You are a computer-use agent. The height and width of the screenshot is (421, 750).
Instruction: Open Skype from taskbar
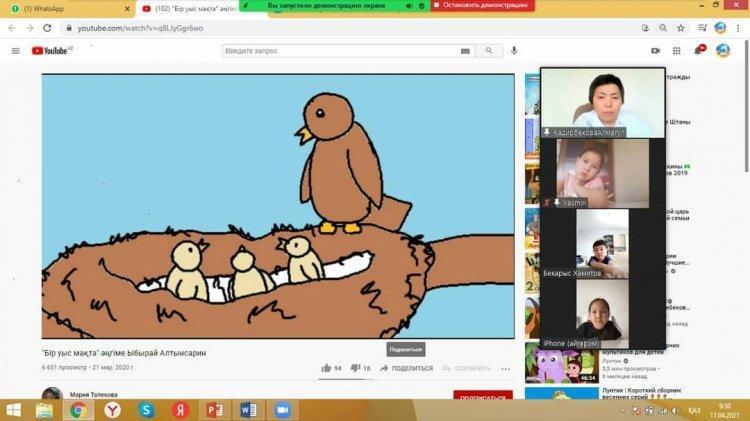point(146,410)
